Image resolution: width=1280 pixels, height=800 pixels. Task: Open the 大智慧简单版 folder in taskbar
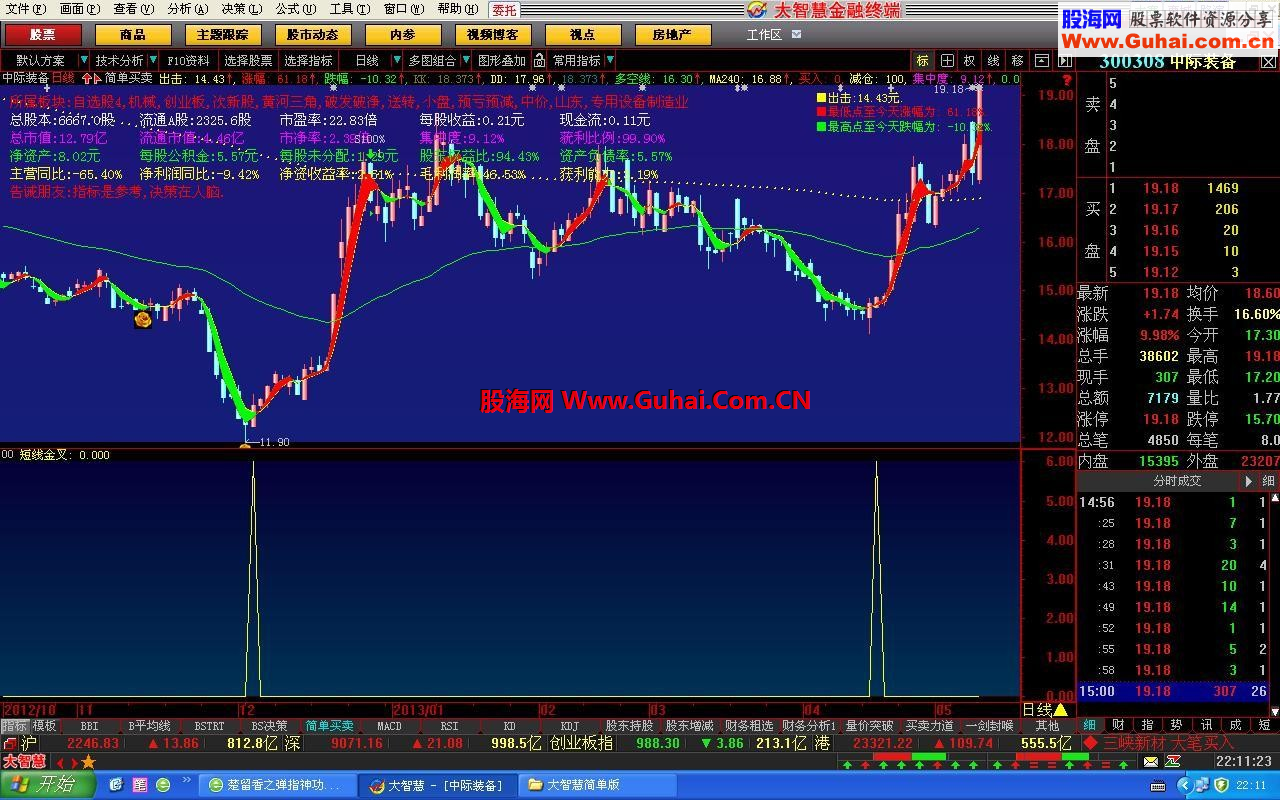598,785
